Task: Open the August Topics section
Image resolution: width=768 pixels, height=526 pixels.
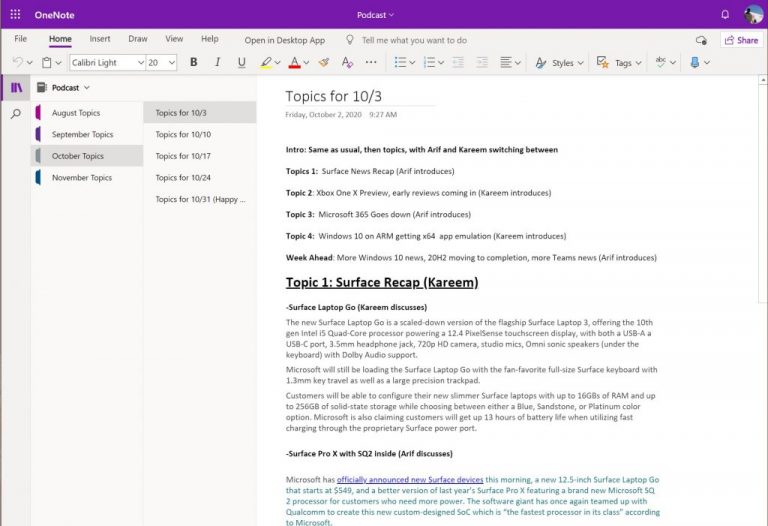Action: pos(87,113)
